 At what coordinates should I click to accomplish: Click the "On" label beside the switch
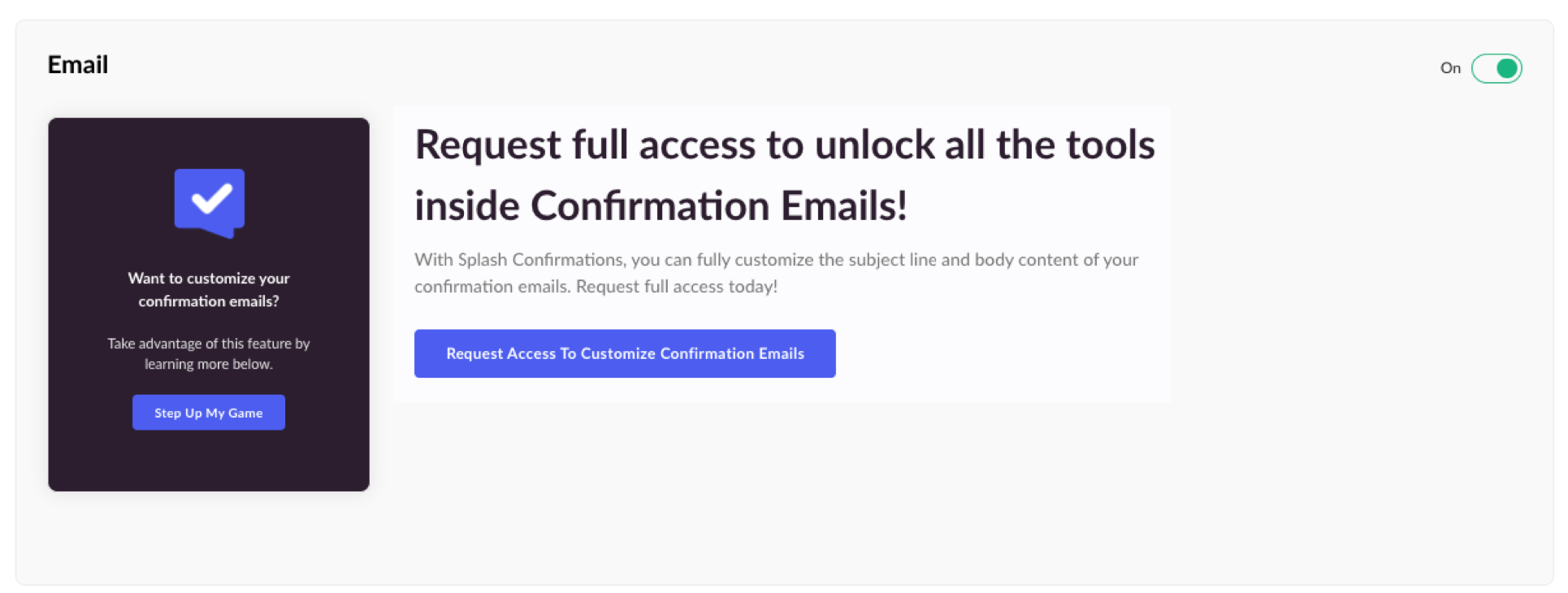(1450, 68)
